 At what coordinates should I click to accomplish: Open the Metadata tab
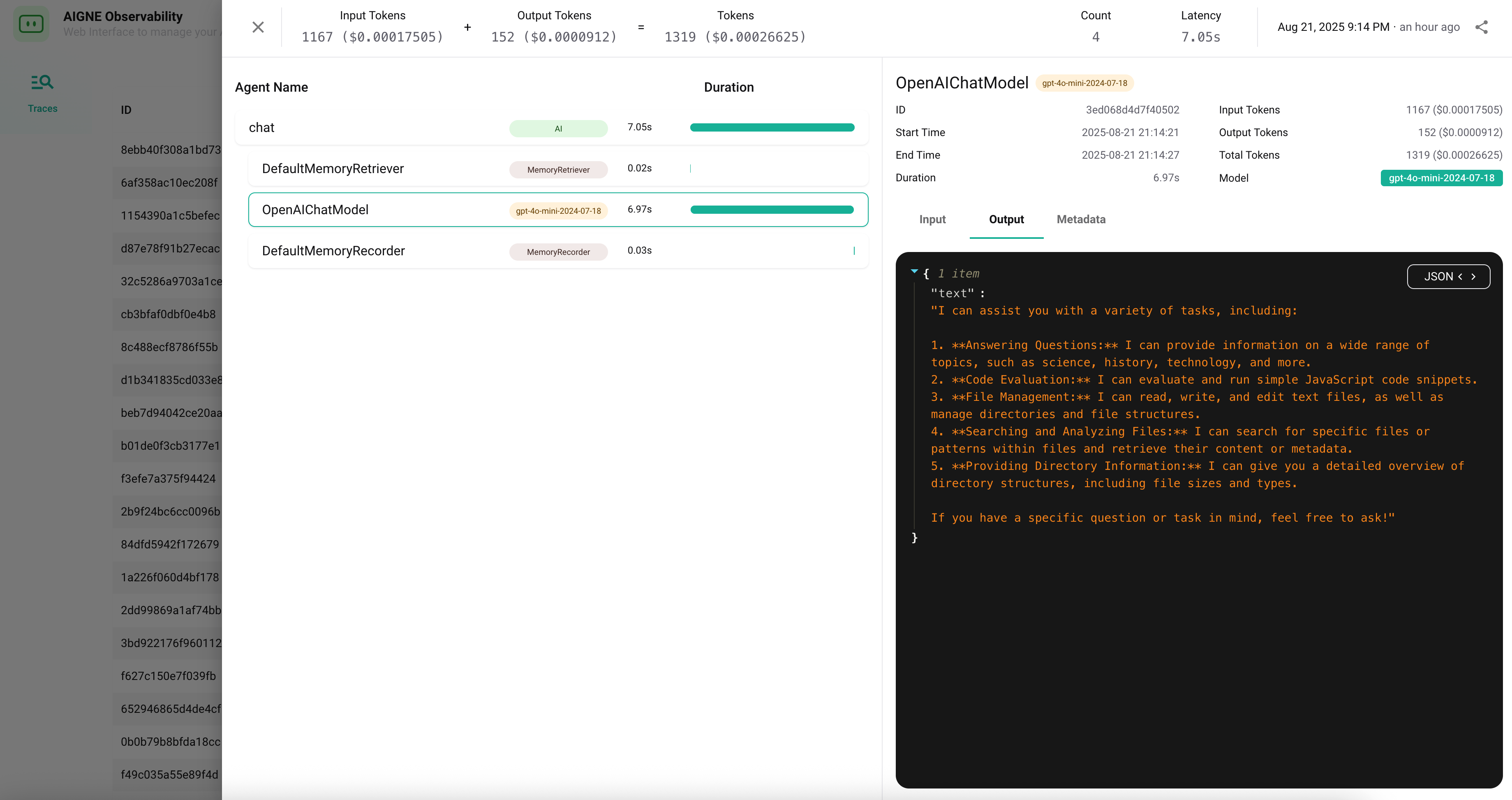(1081, 220)
